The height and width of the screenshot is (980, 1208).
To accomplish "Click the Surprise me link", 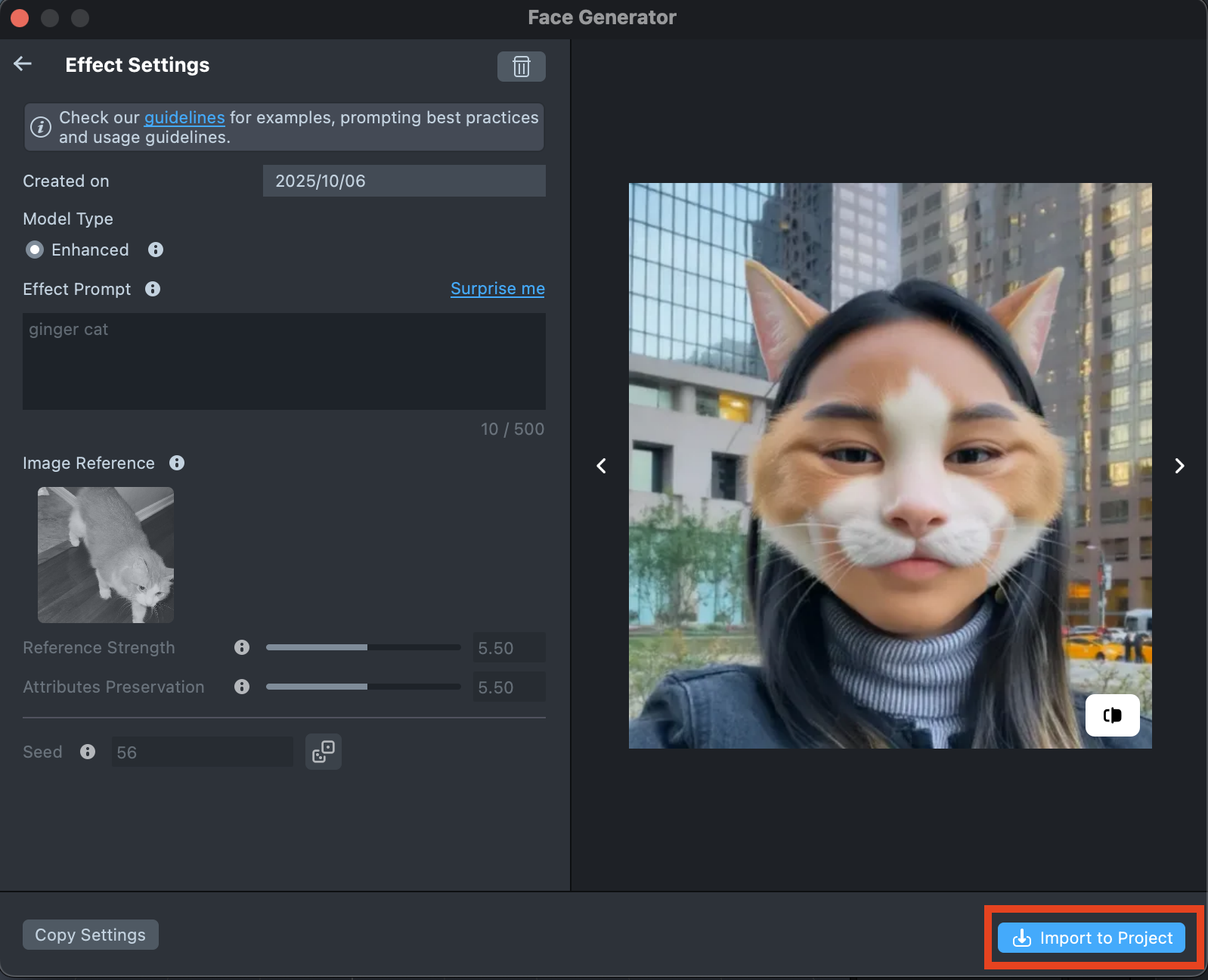I will coord(497,289).
